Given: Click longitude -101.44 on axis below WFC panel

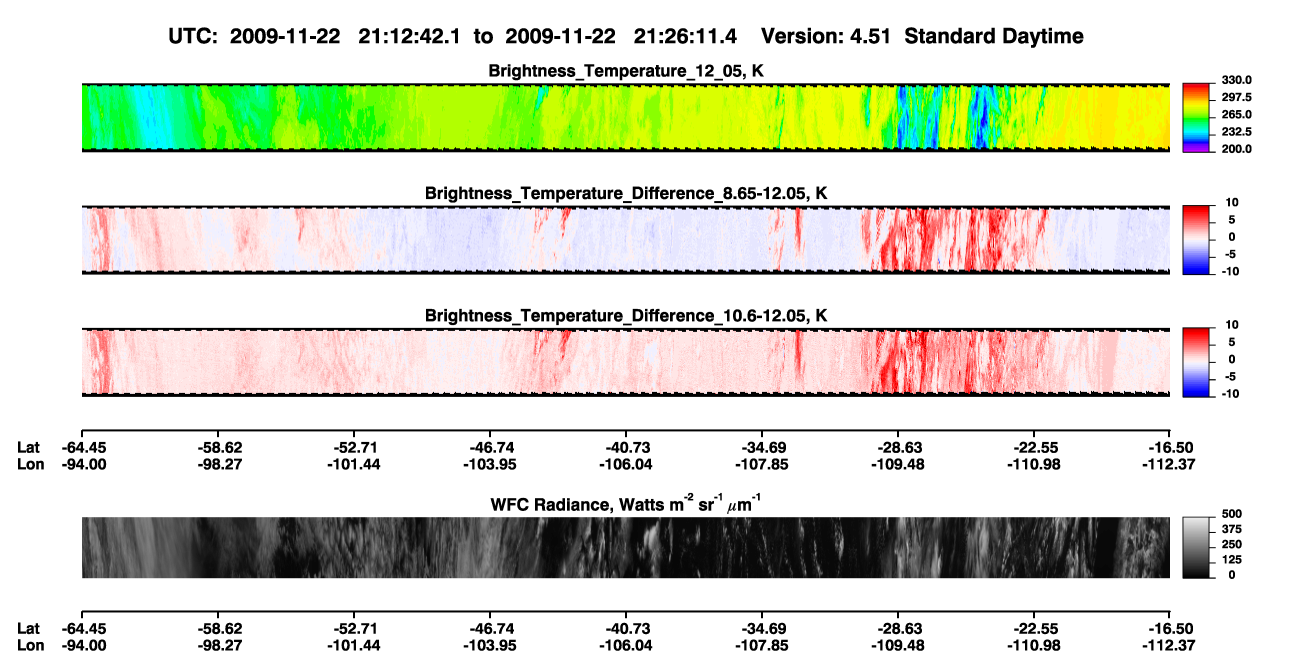Looking at the screenshot, I should click(353, 644).
